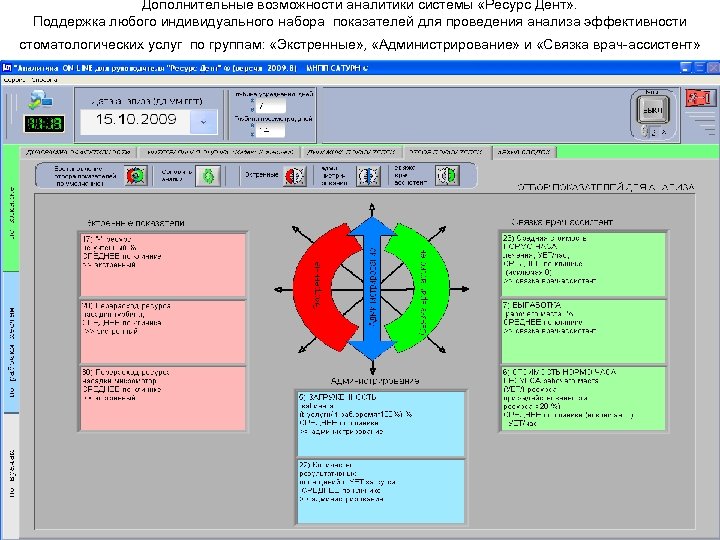The height and width of the screenshot is (540, 720).
Task: Click the Связка врач-ассистент heading
Action: click(x=562, y=222)
